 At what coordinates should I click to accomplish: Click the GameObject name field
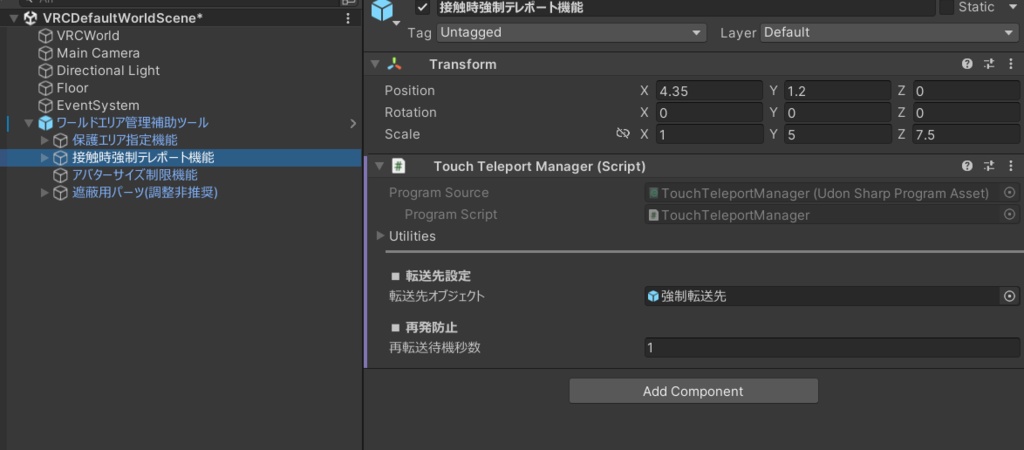[x=685, y=8]
